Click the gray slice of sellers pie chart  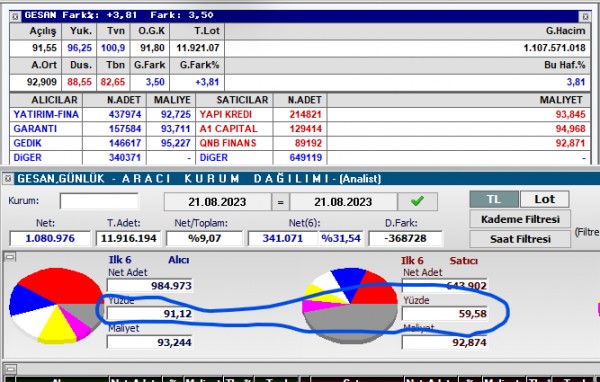[350, 320]
